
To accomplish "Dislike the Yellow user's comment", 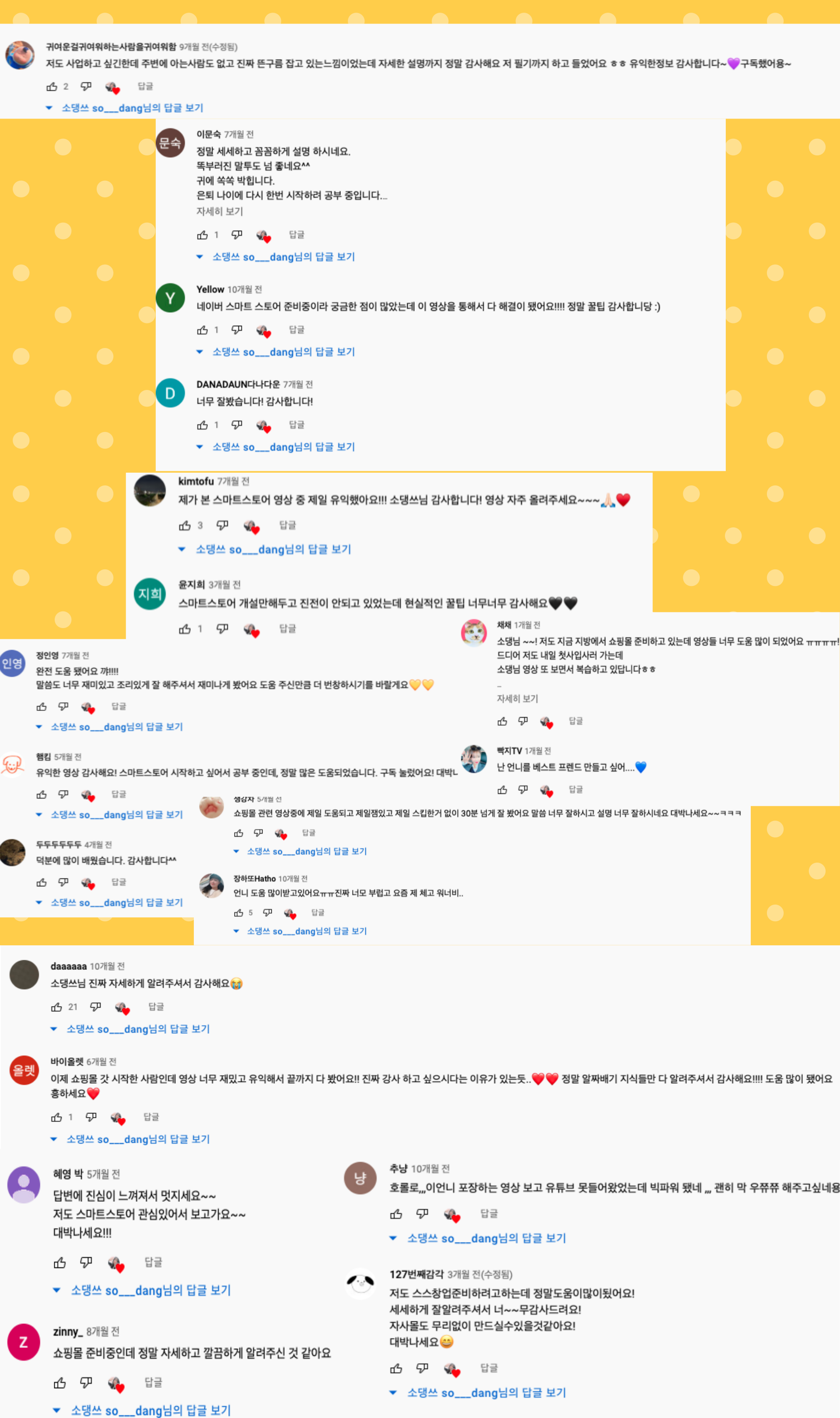I will (x=237, y=330).
